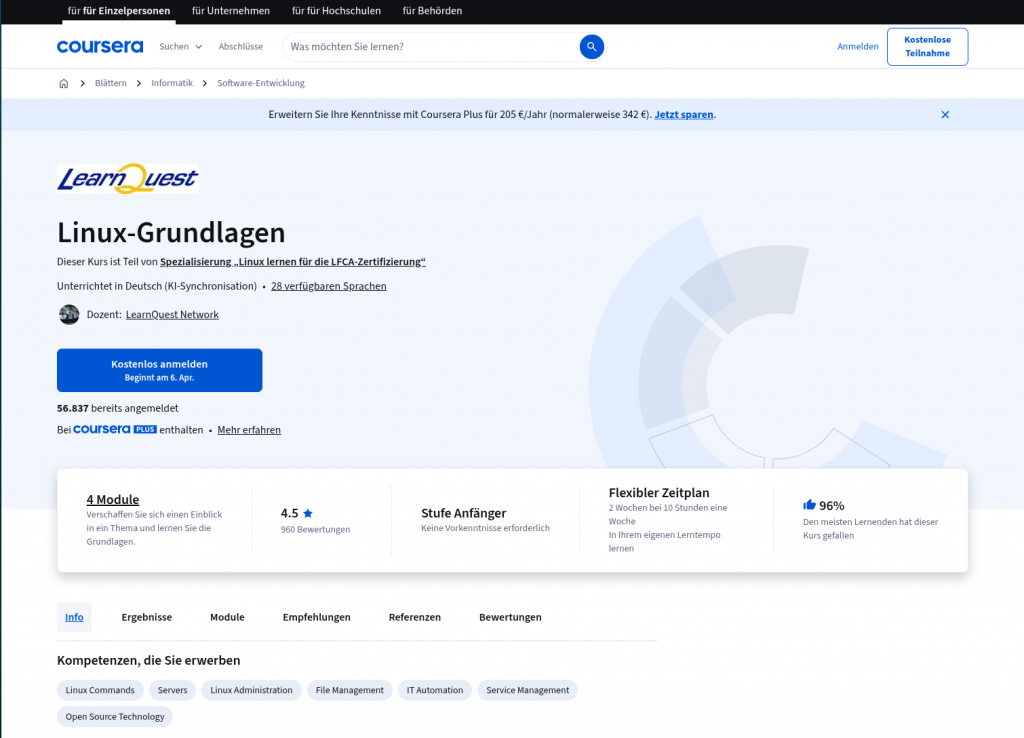
Task: Click the search field Was möchten Sie lernen
Action: (430, 47)
